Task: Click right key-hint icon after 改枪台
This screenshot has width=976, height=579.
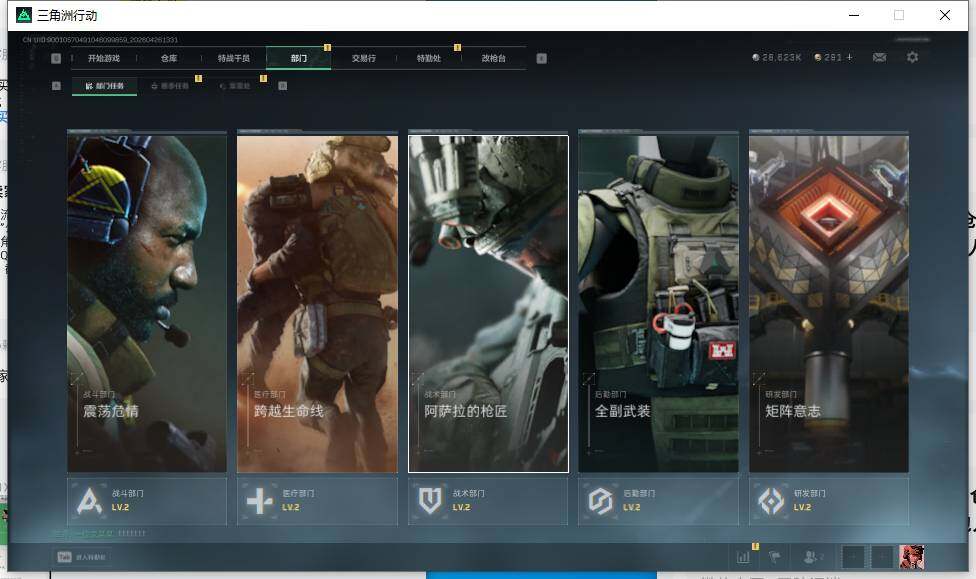Action: [x=542, y=58]
